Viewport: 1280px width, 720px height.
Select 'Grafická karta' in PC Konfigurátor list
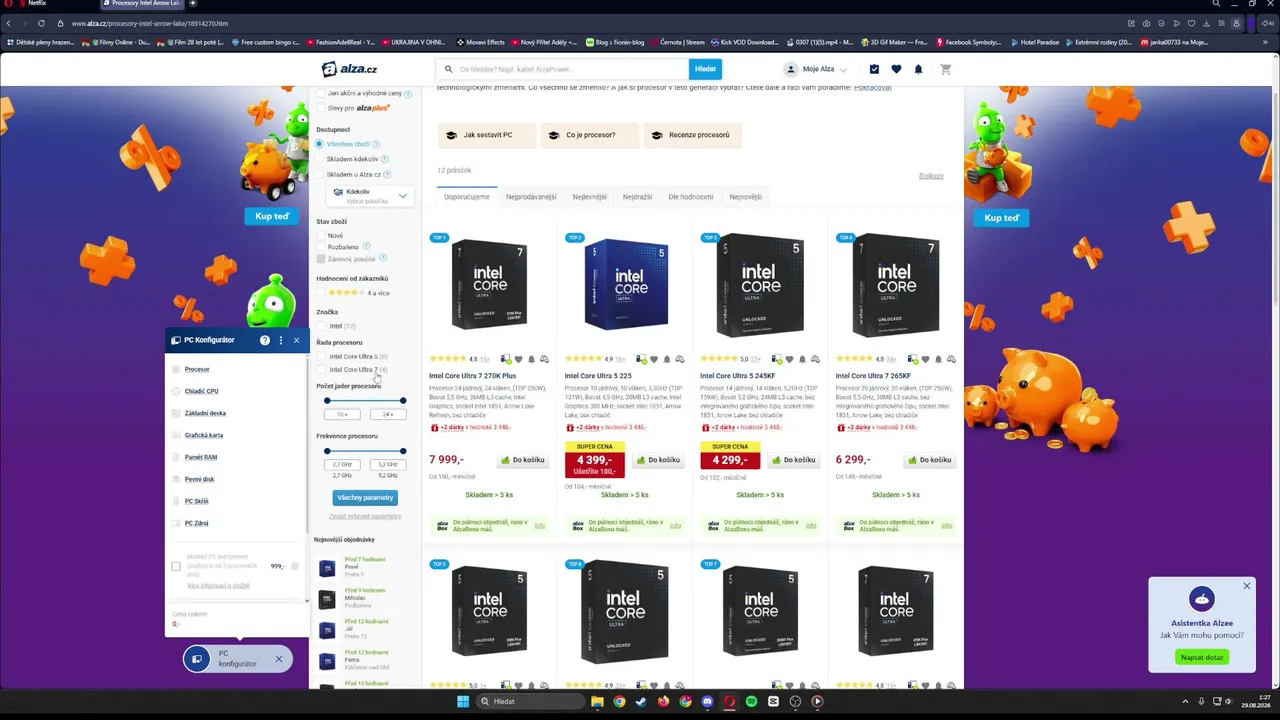pyautogui.click(x=204, y=435)
